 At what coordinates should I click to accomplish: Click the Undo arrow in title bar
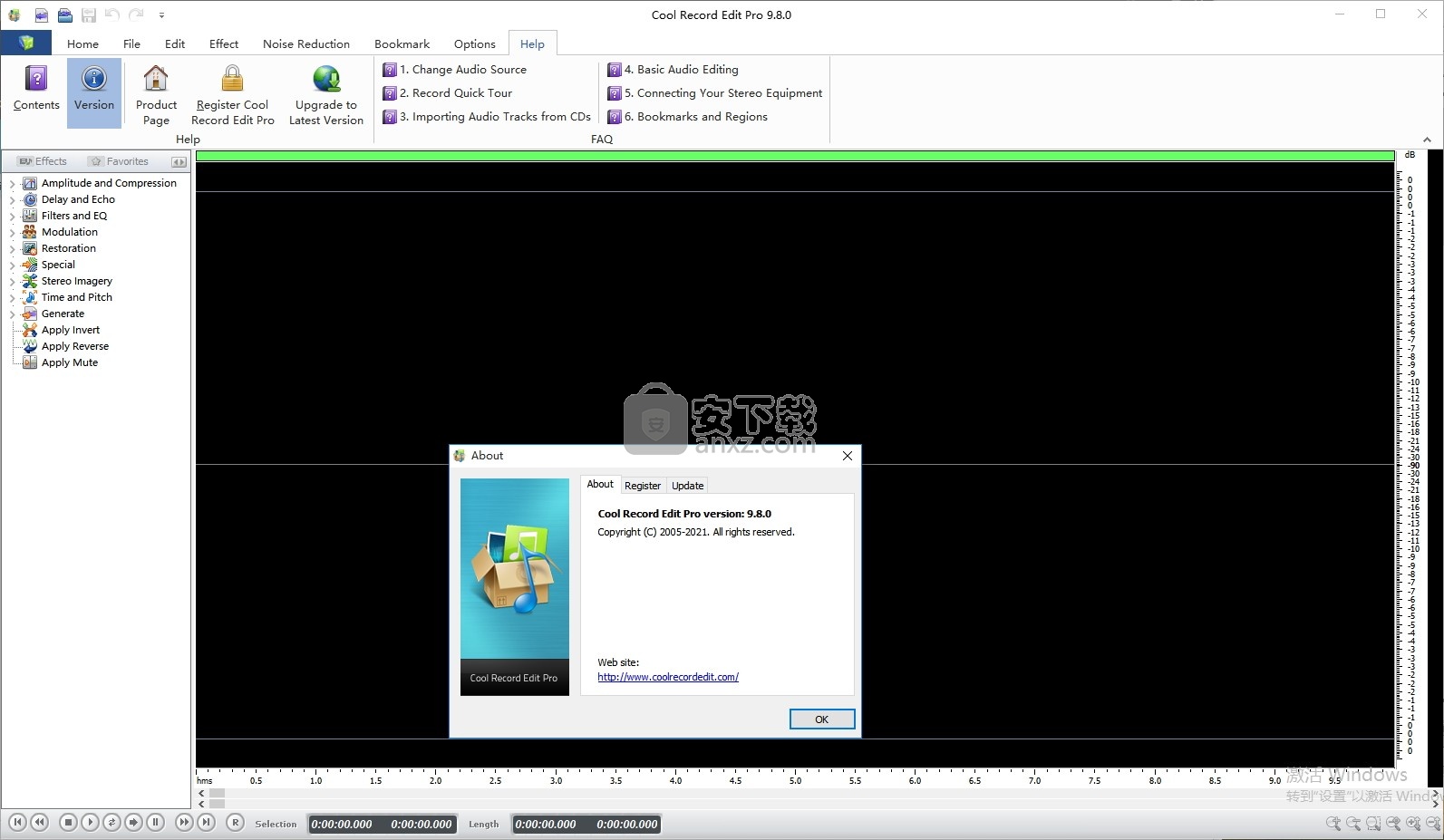112,14
